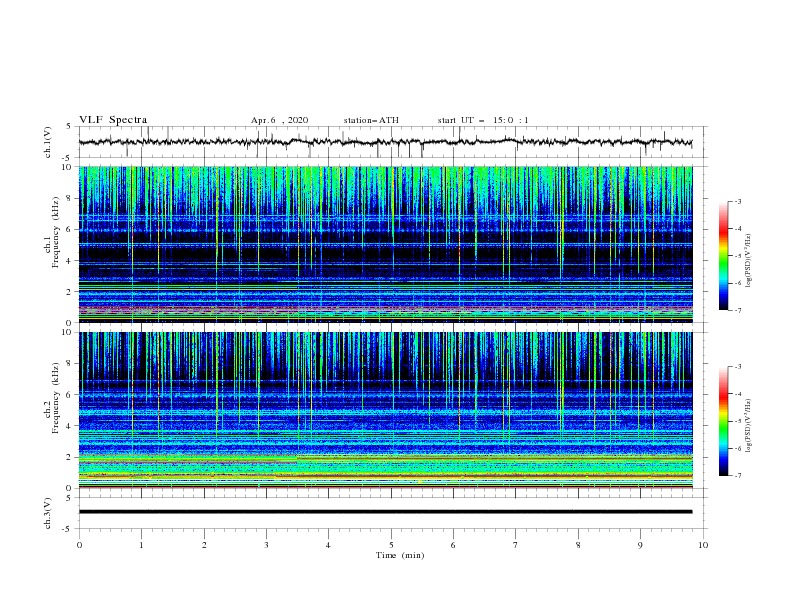
Task: Click time axis tick label "10"
Action: click(703, 545)
